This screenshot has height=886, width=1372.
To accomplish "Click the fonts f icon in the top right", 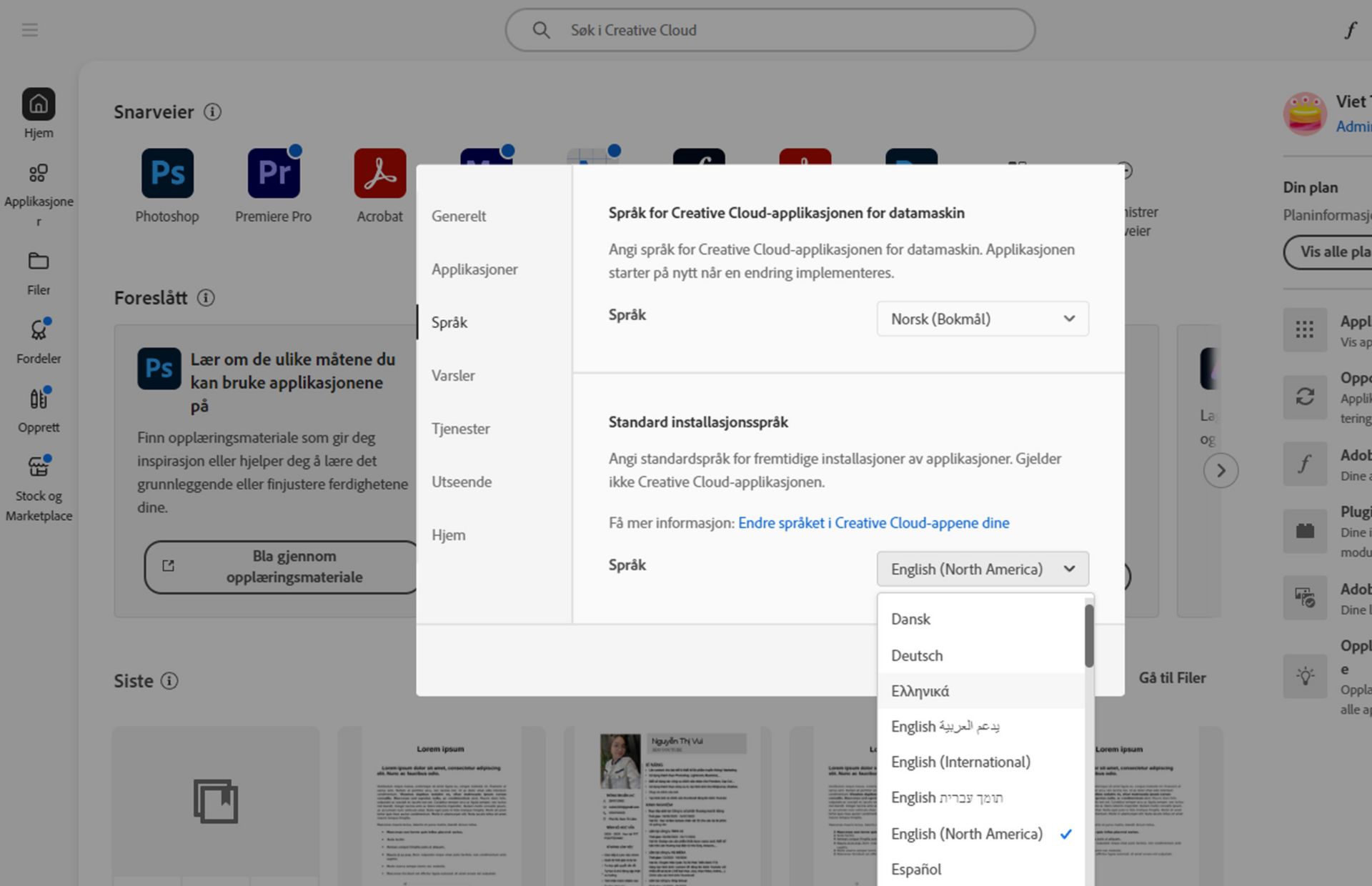I will [x=1350, y=30].
